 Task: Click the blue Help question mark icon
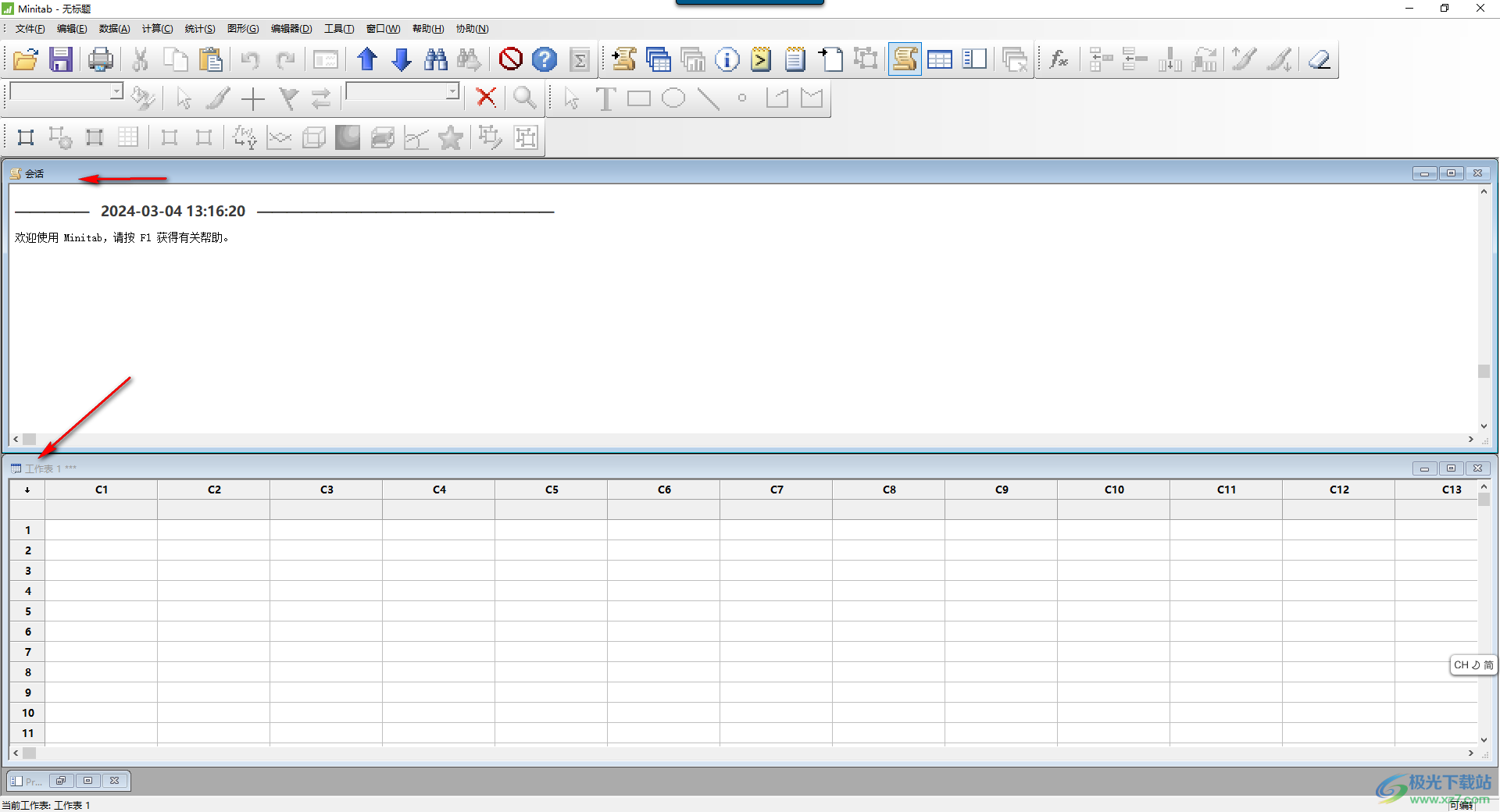[x=545, y=59]
